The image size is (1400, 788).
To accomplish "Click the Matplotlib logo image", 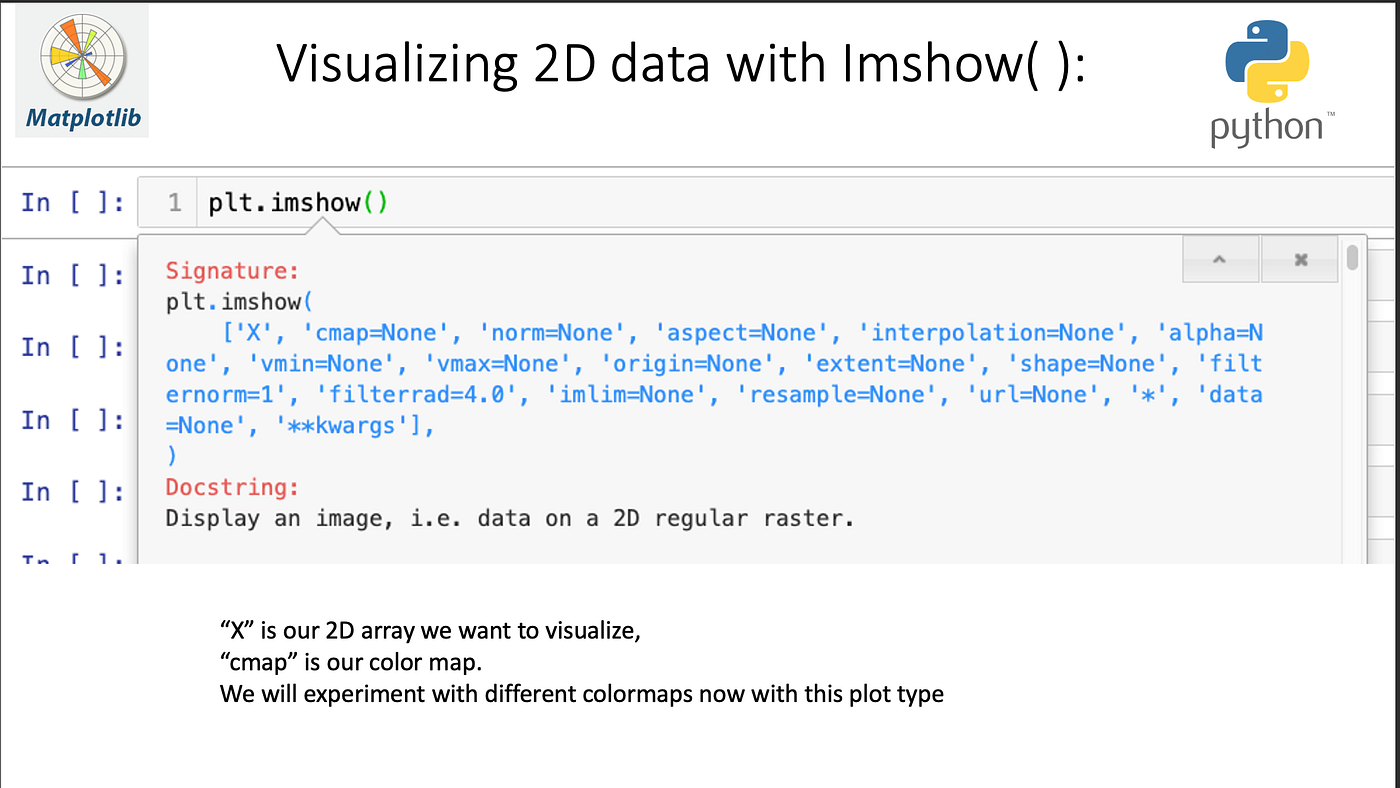I will (x=83, y=70).
